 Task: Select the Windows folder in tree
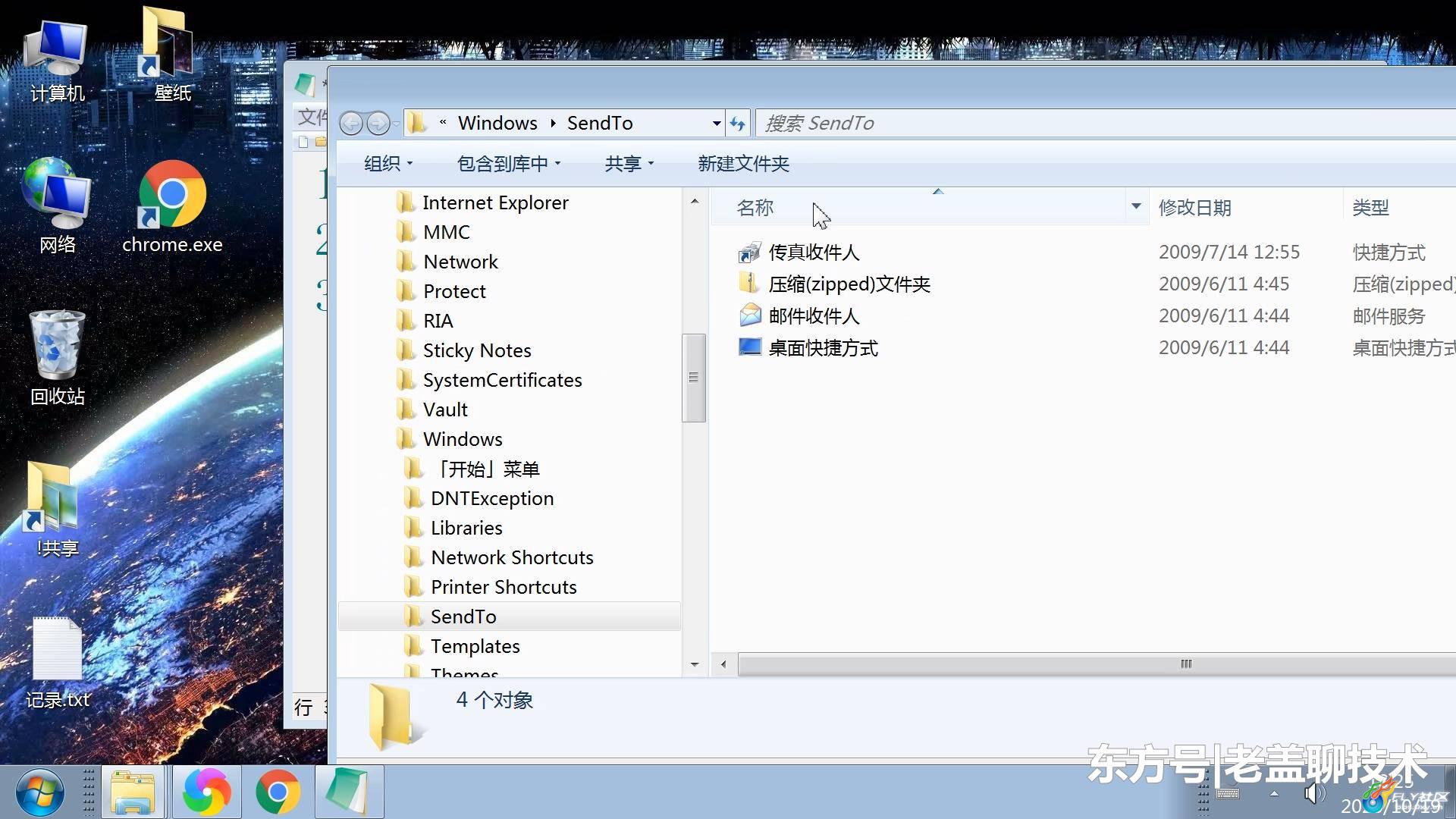pyautogui.click(x=463, y=439)
